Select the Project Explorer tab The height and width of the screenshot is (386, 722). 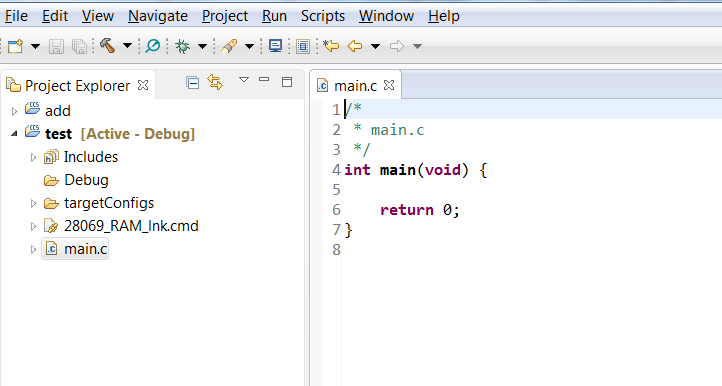[77, 86]
